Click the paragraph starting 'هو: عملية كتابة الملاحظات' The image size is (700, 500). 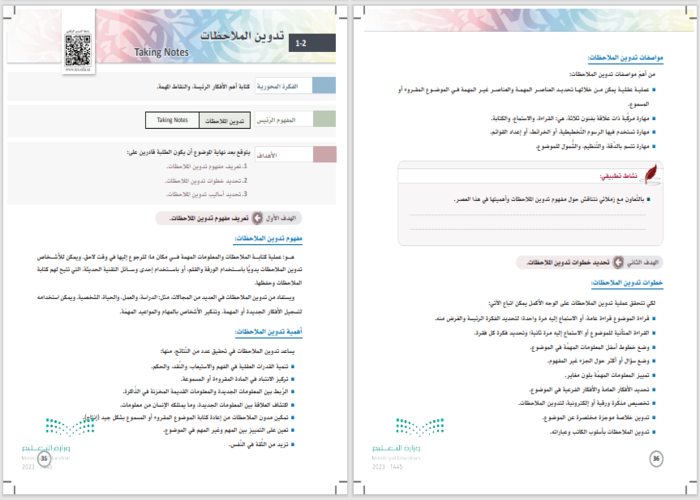coord(170,270)
